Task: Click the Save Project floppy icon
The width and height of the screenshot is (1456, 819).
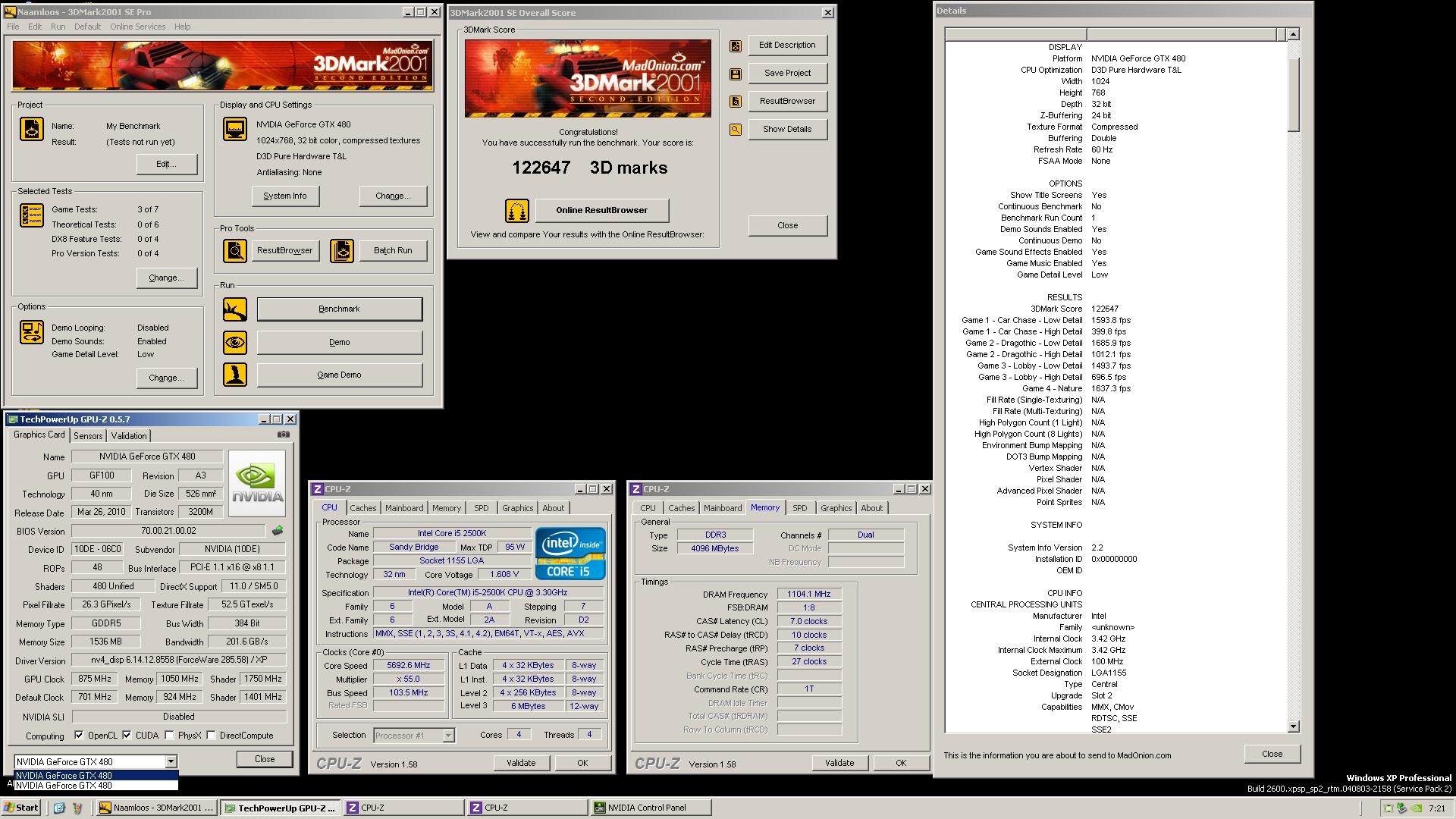Action: 736,74
